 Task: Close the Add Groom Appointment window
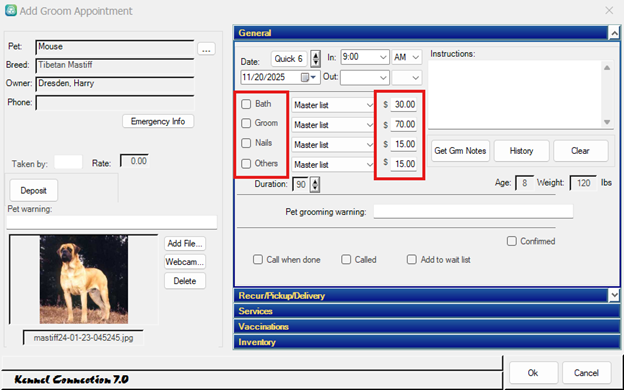pos(609,11)
